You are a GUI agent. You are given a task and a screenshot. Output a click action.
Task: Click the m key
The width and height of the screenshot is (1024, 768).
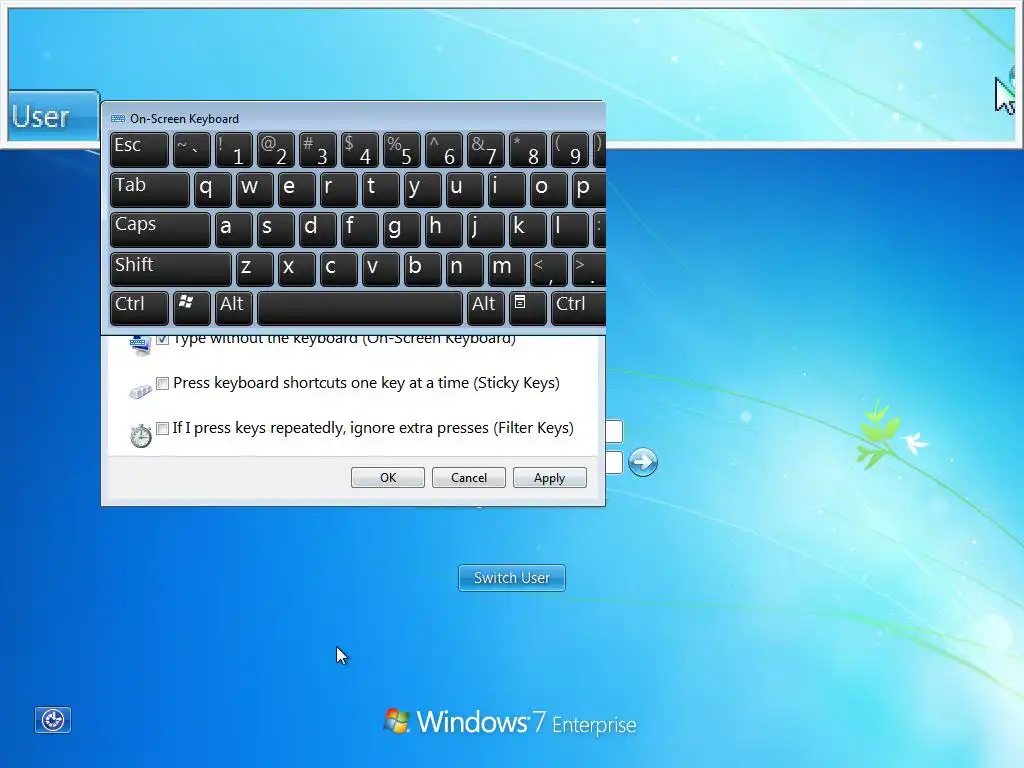point(507,269)
